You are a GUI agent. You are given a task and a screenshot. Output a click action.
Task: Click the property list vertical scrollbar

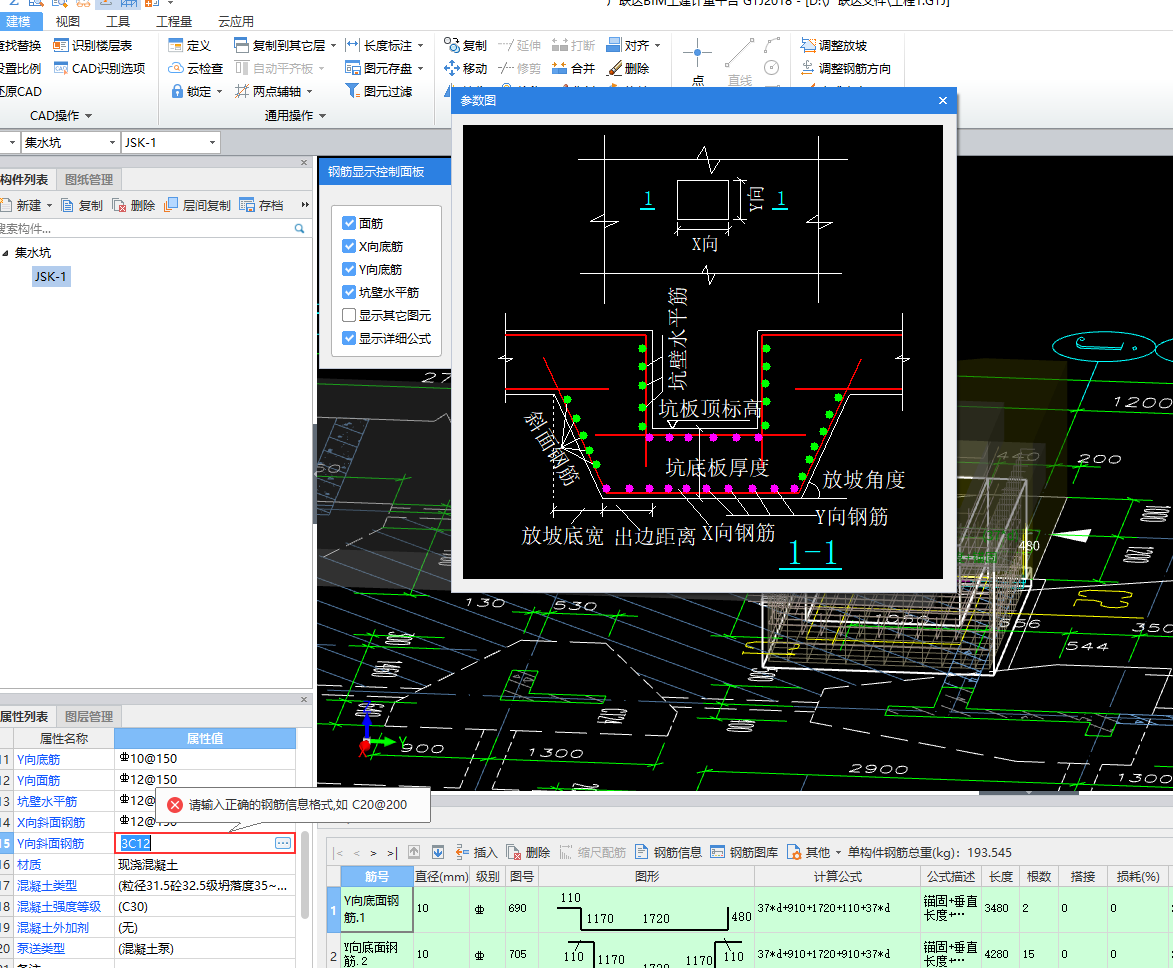coord(304,874)
